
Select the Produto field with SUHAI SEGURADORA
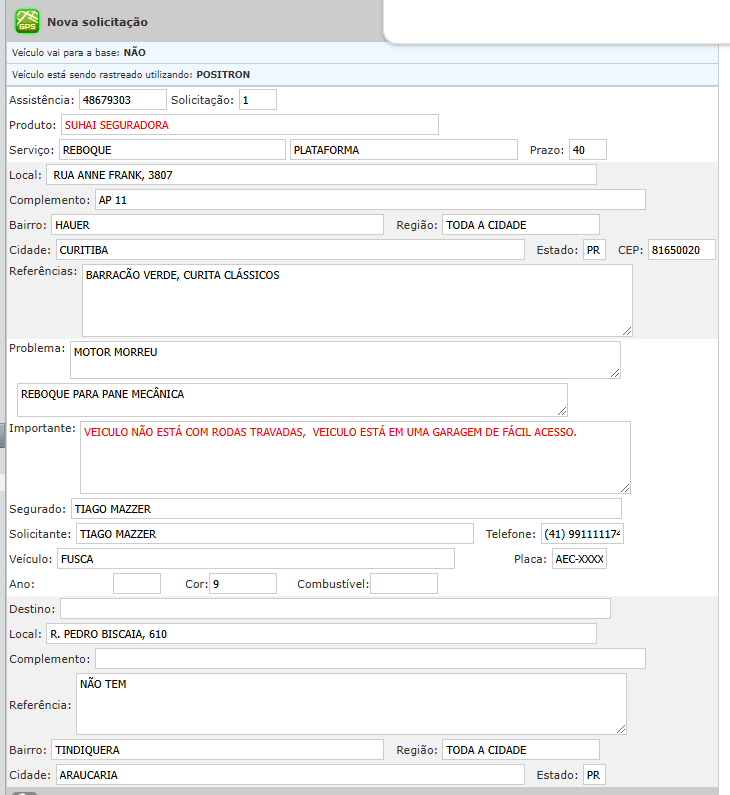tap(249, 125)
